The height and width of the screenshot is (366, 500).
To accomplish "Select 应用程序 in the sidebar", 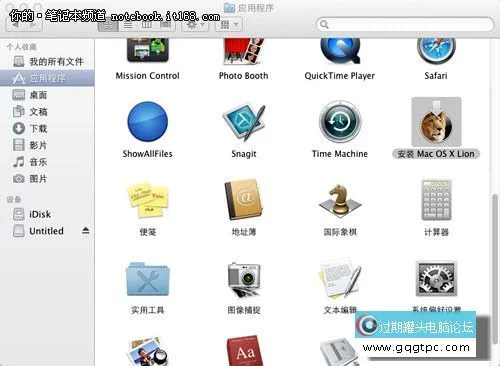I will tap(47, 78).
